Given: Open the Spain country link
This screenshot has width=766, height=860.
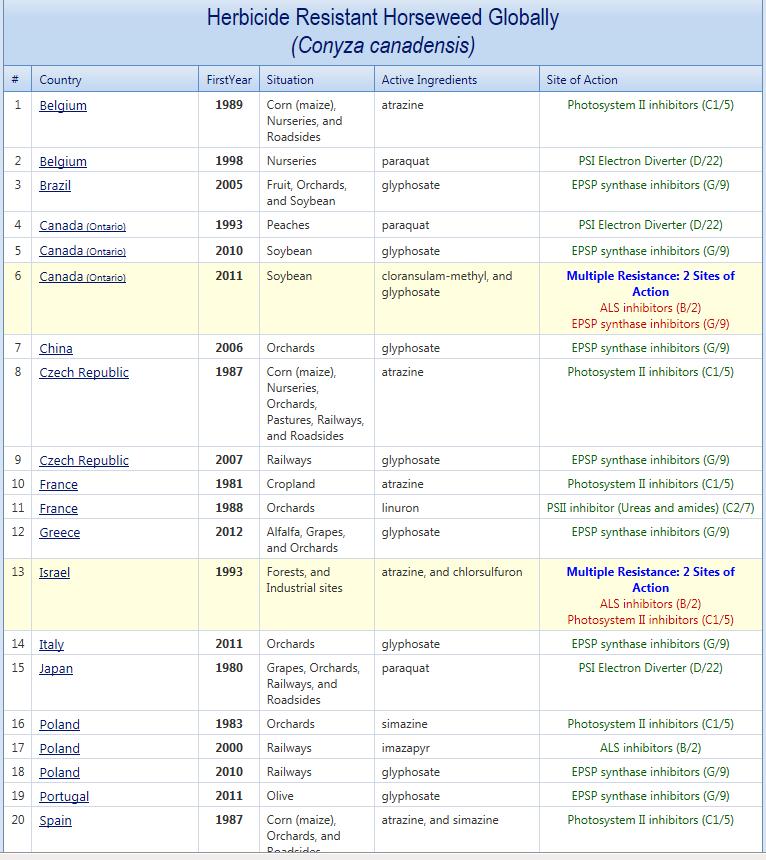Looking at the screenshot, I should [55, 821].
